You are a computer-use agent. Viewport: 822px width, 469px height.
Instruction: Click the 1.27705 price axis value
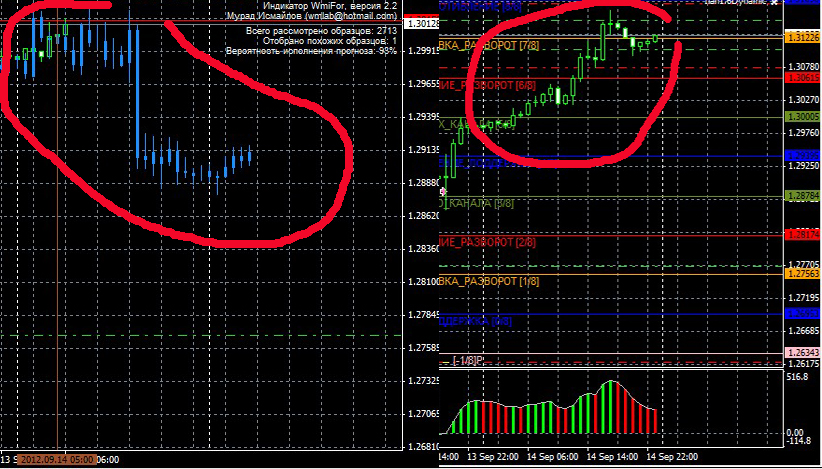pos(803,264)
